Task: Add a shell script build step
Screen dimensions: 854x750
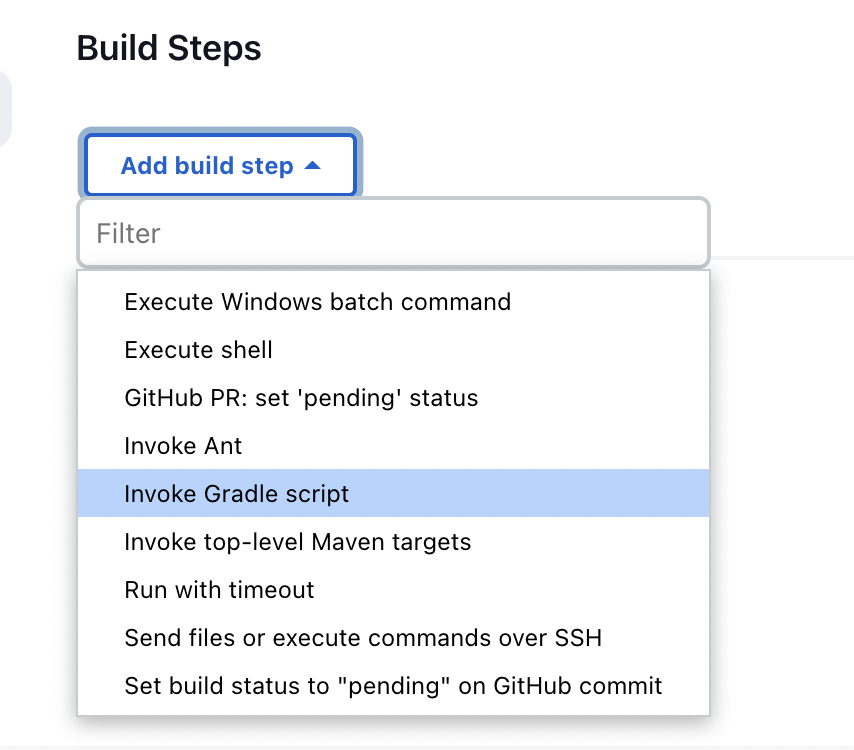Action: 198,349
